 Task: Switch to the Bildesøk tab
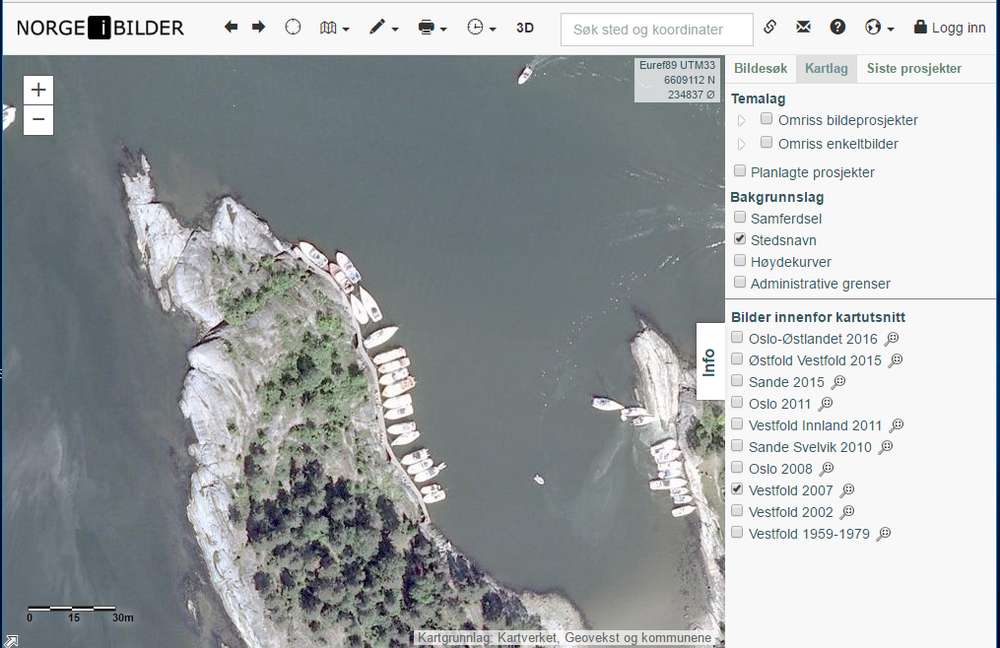click(x=760, y=68)
